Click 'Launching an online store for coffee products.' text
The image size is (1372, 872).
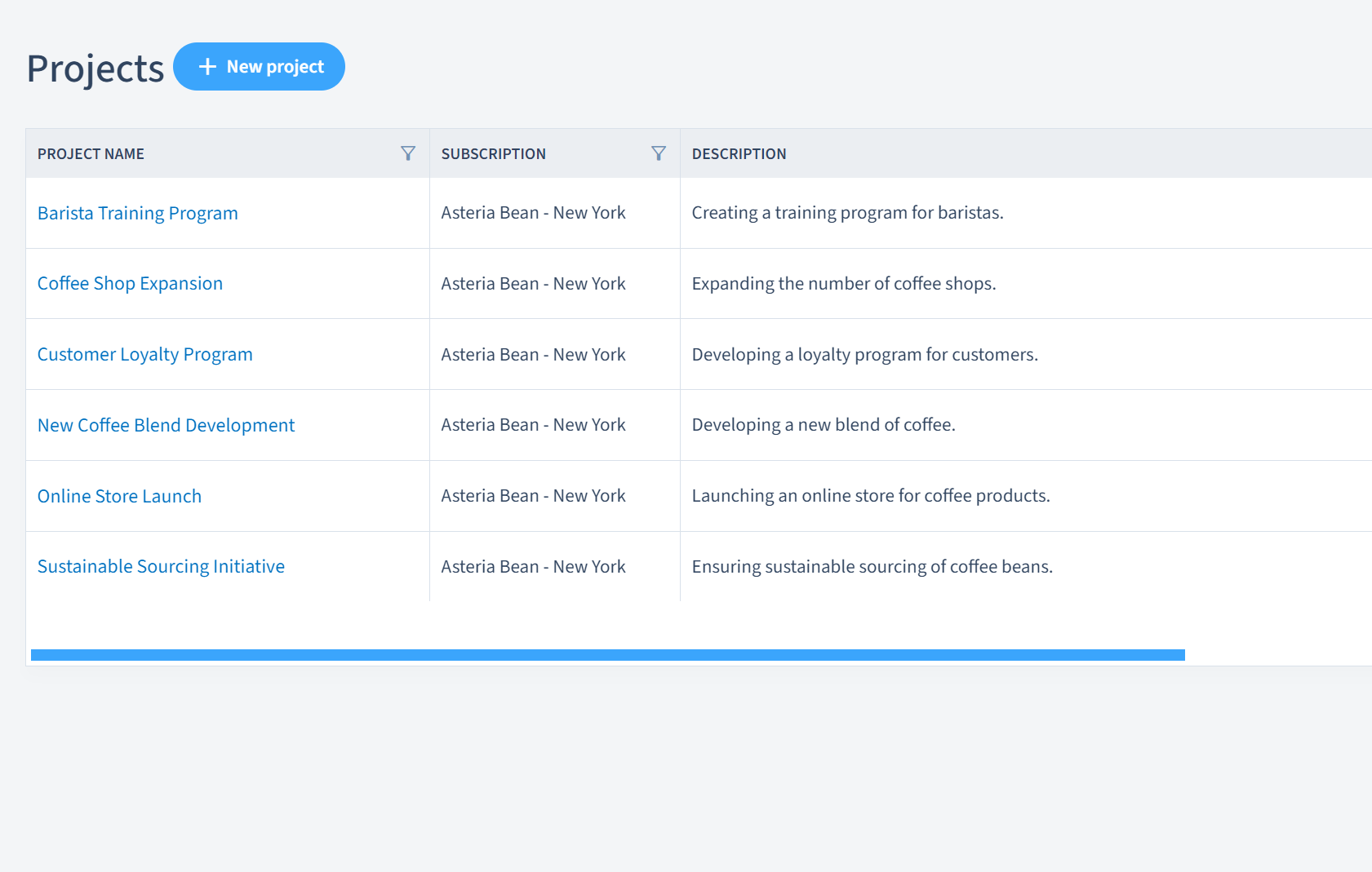(871, 496)
